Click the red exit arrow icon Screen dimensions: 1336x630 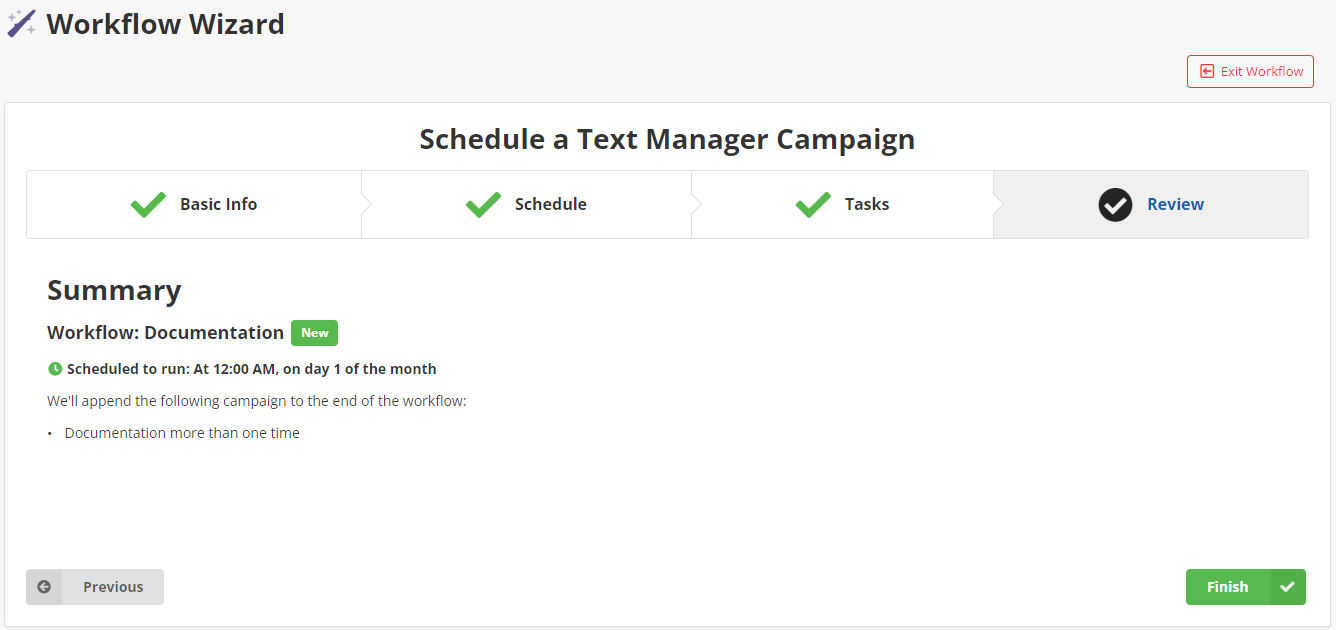click(x=1207, y=72)
